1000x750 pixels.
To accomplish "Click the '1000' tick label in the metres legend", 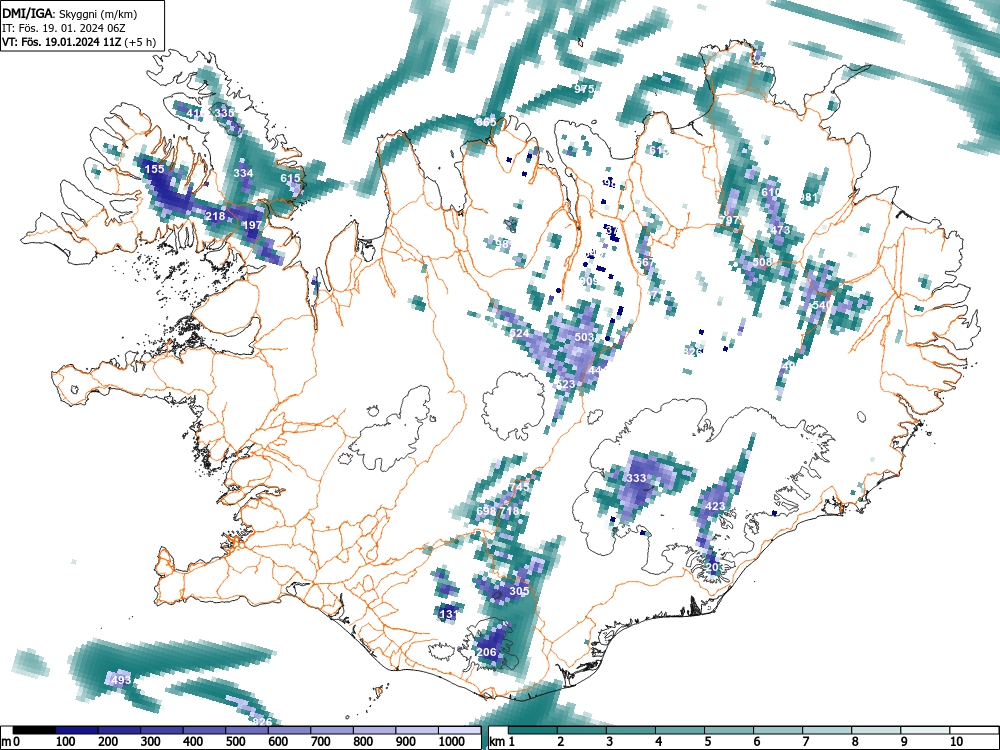I will (x=451, y=742).
